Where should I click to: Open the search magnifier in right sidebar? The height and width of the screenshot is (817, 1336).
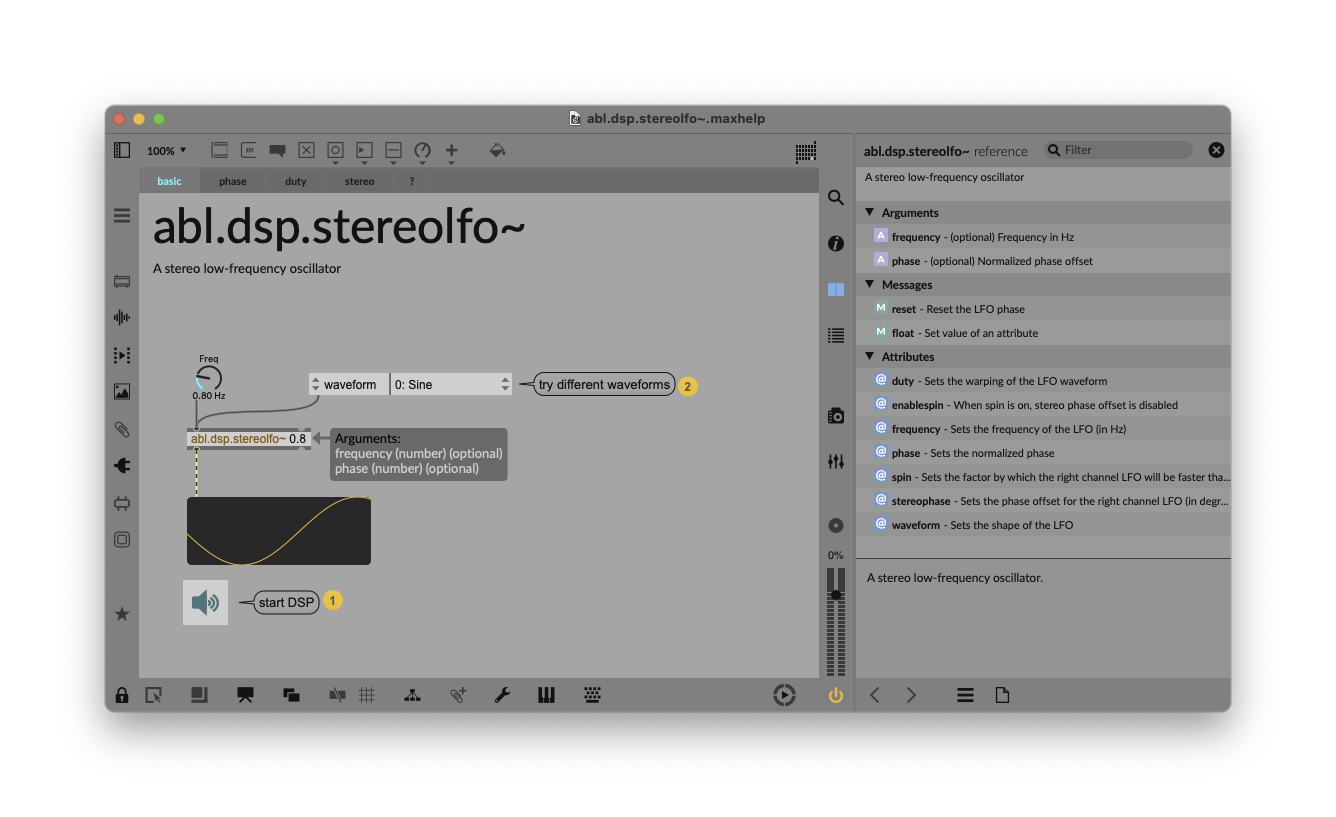click(836, 198)
